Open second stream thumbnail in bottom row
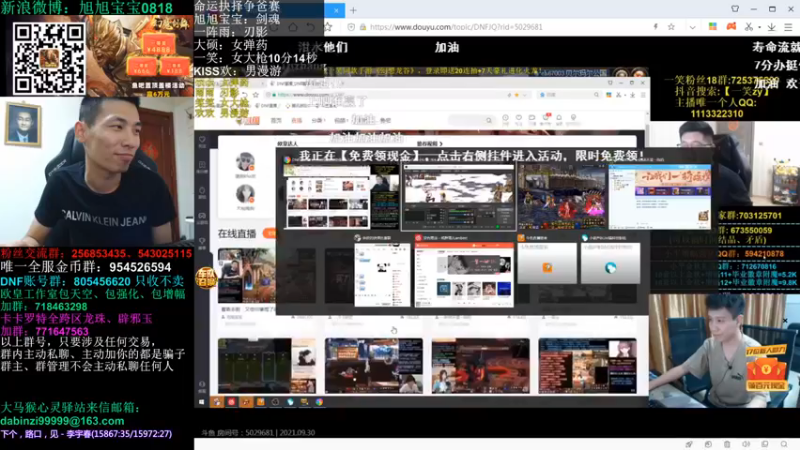The height and width of the screenshot is (450, 800). [x=373, y=366]
